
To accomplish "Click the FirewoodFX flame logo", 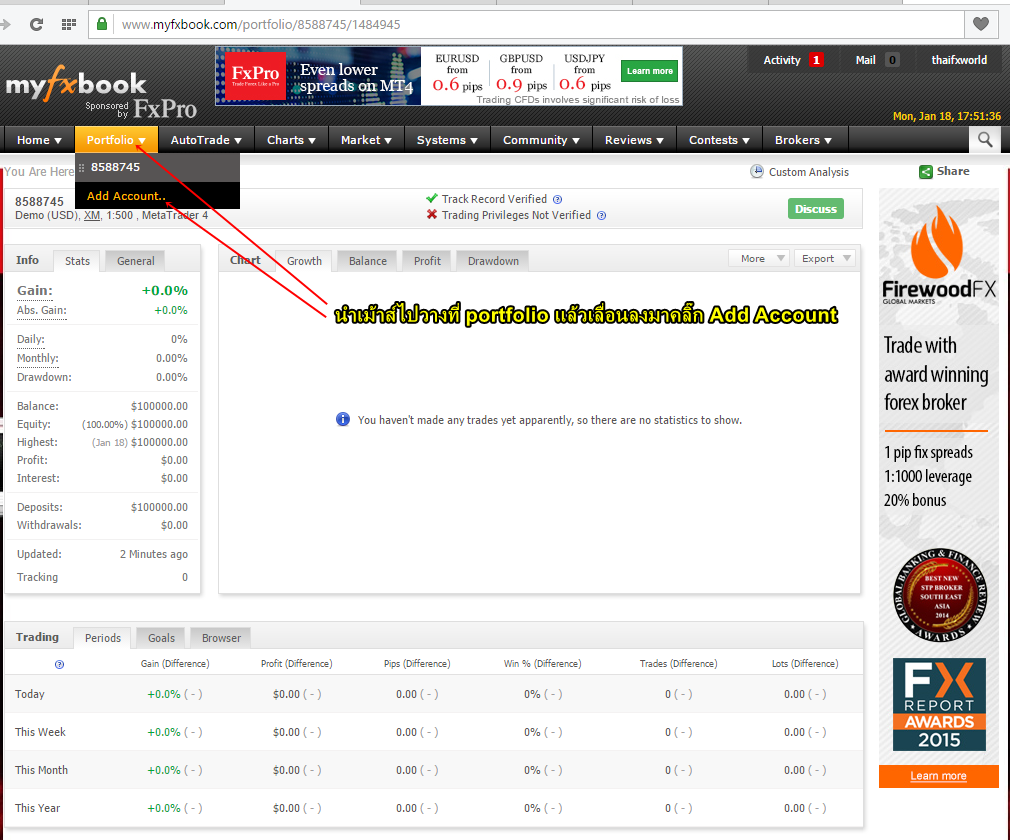I will point(937,242).
